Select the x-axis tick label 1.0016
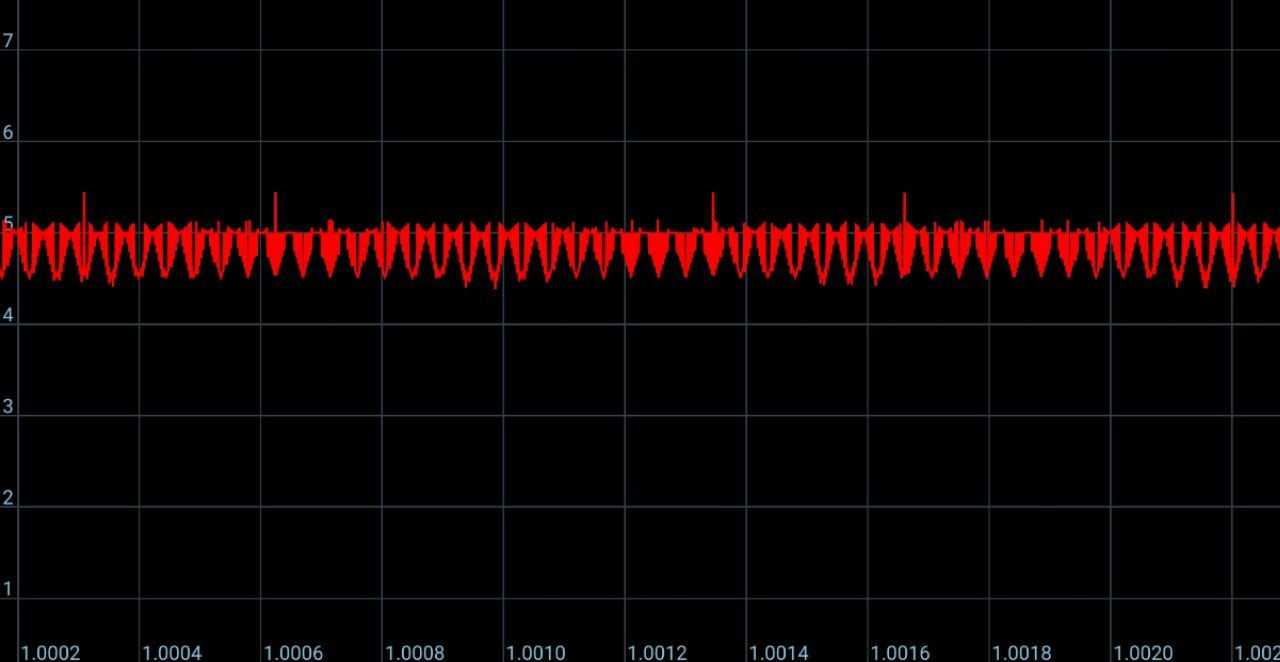This screenshot has width=1280, height=662. click(900, 653)
